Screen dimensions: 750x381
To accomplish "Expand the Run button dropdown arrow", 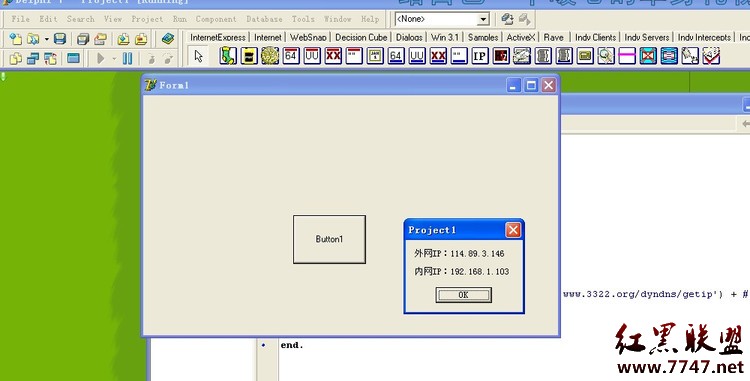I will pos(114,59).
